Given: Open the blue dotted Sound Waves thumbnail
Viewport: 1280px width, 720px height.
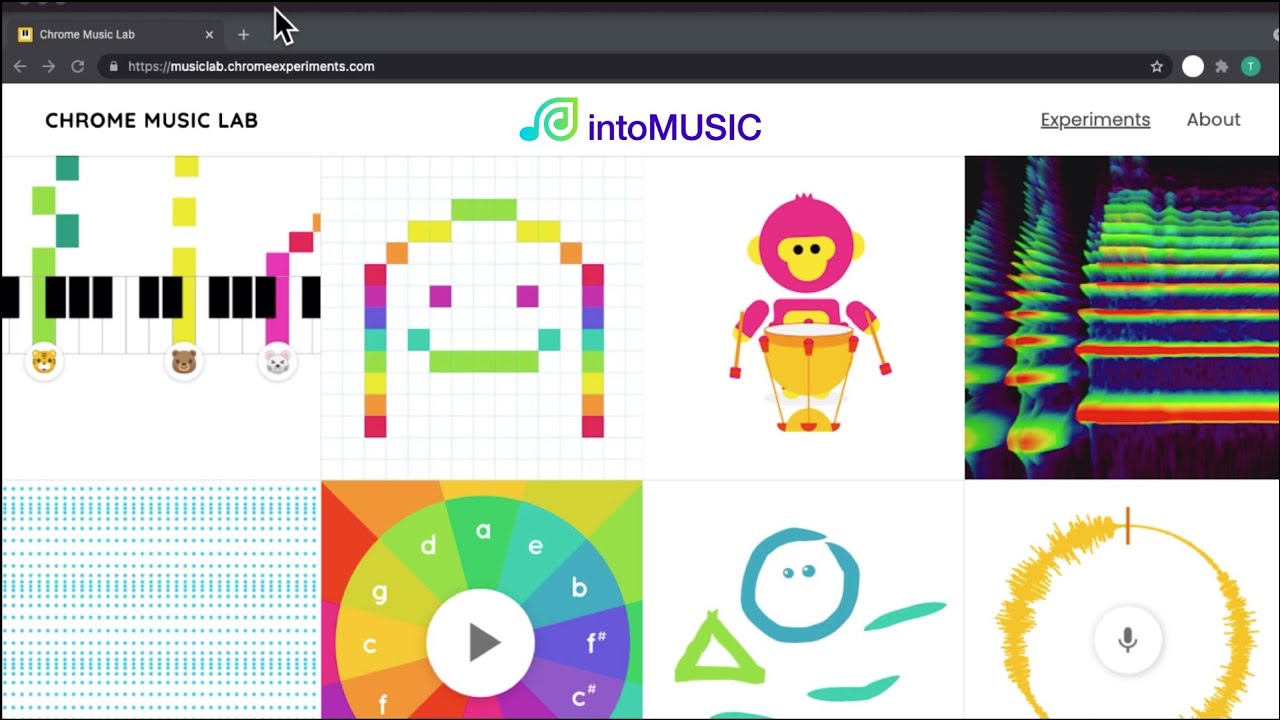Looking at the screenshot, I should click(x=161, y=600).
